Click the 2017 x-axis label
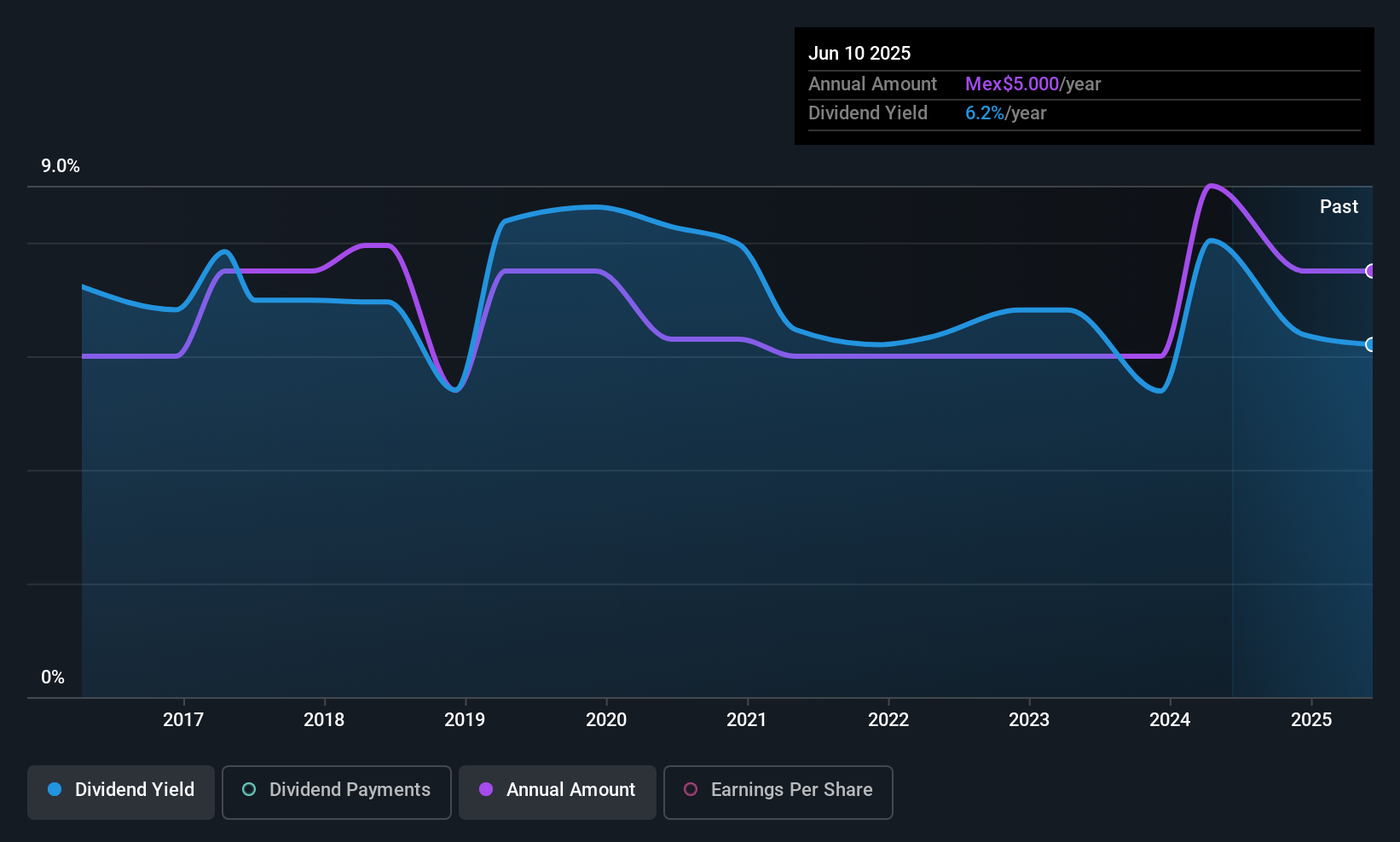The image size is (1400, 842). pyautogui.click(x=183, y=719)
